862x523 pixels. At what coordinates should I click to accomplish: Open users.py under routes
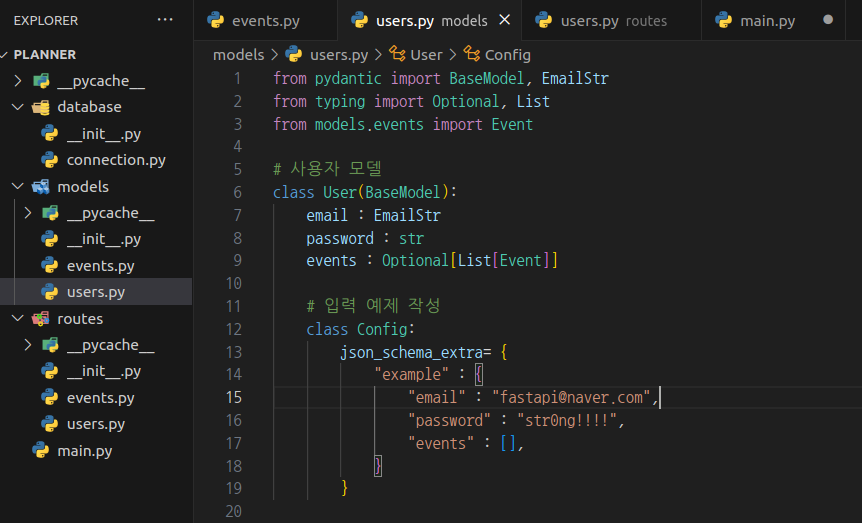coord(96,424)
